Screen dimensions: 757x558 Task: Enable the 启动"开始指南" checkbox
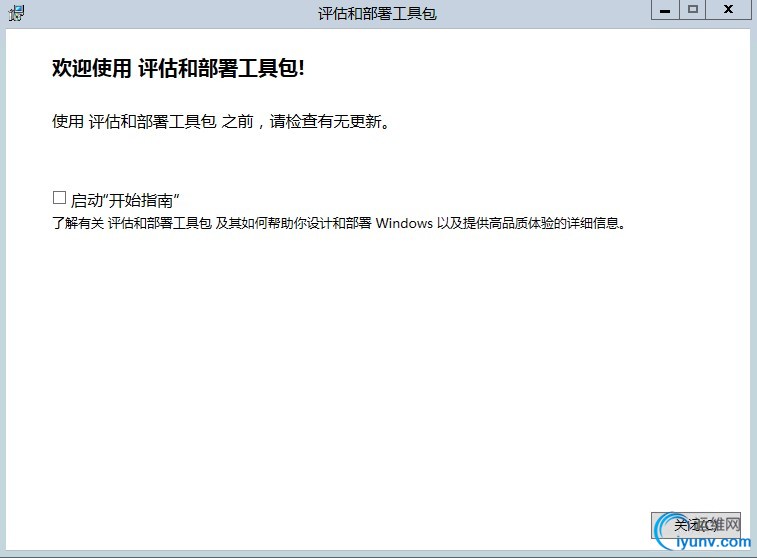tap(59, 197)
